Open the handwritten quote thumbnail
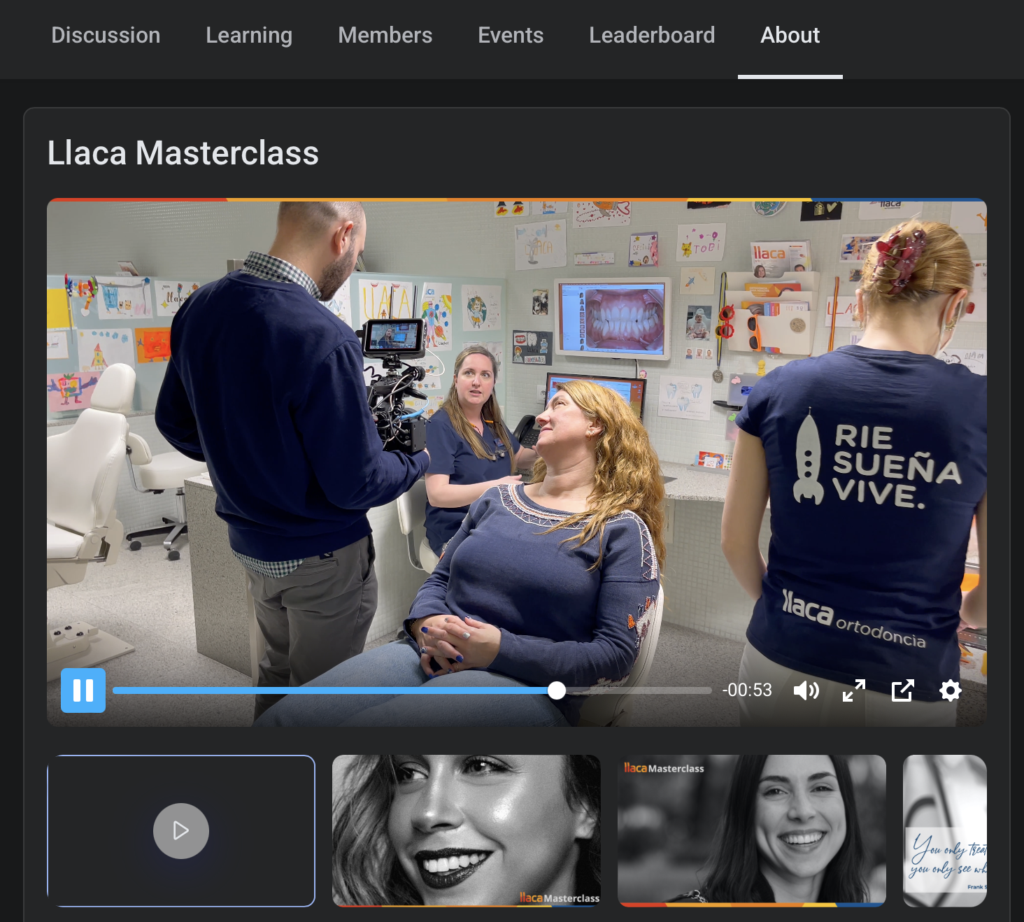The height and width of the screenshot is (922, 1024). pyautogui.click(x=944, y=831)
